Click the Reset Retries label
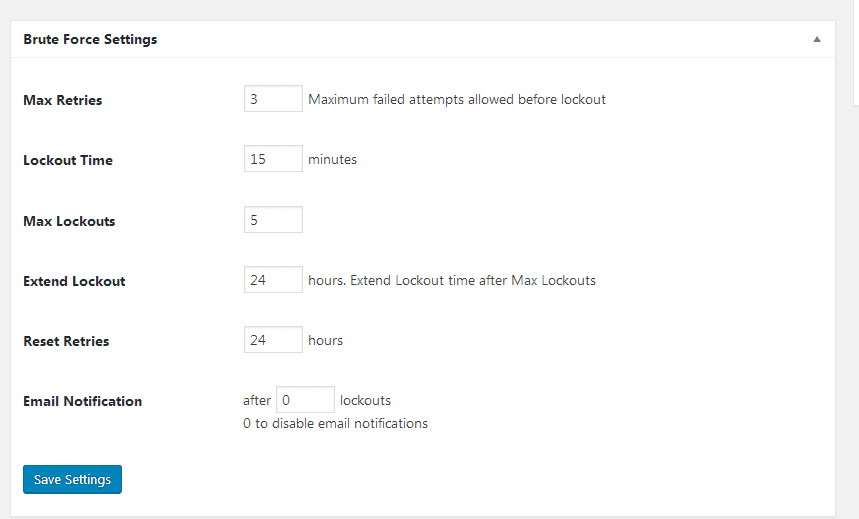 click(66, 341)
